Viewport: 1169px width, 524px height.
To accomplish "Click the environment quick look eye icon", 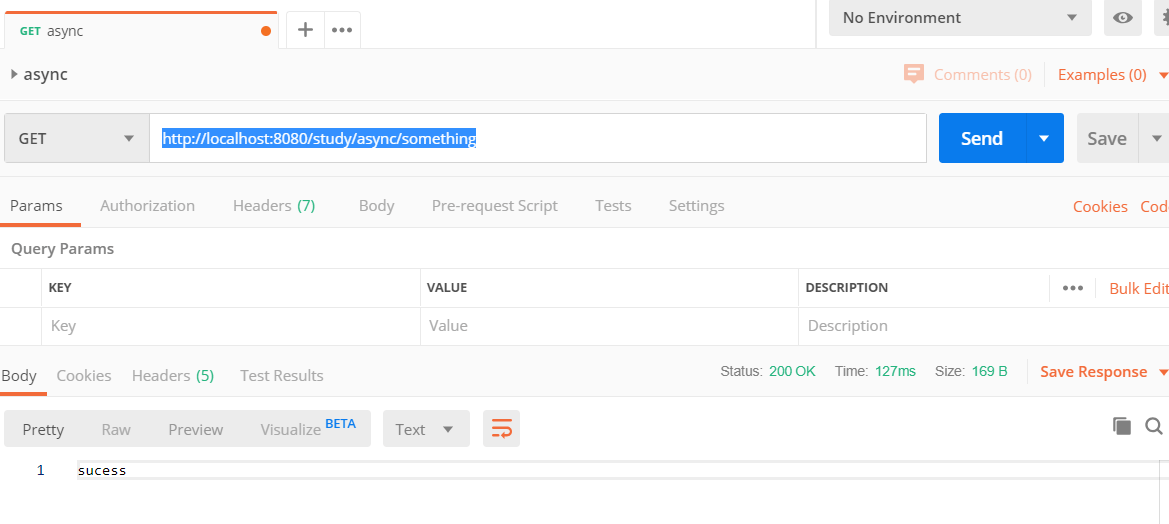I will click(x=1123, y=17).
